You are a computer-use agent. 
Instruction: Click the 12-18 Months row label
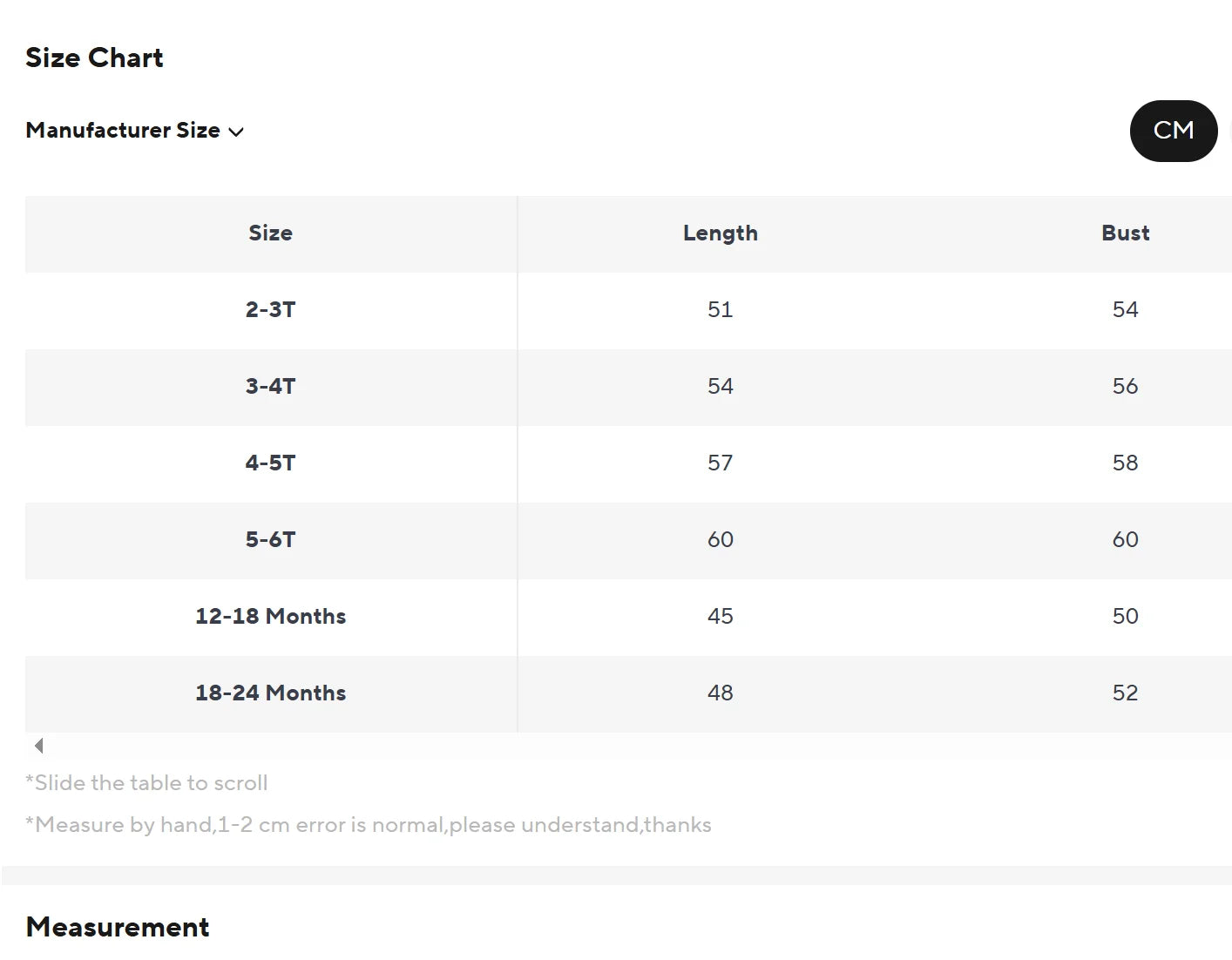point(271,617)
